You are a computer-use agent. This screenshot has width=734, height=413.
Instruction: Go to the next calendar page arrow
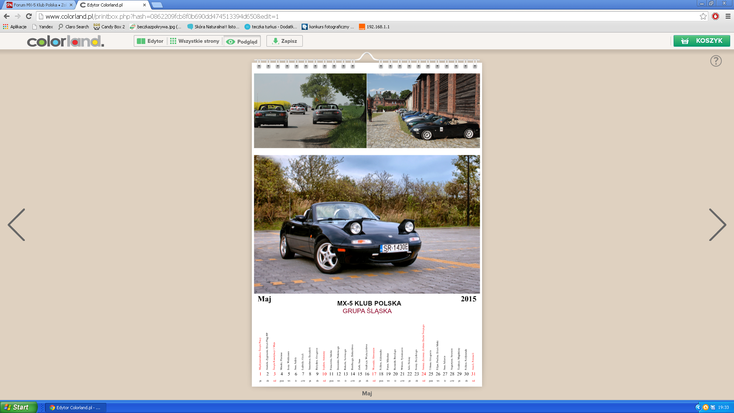(717, 225)
